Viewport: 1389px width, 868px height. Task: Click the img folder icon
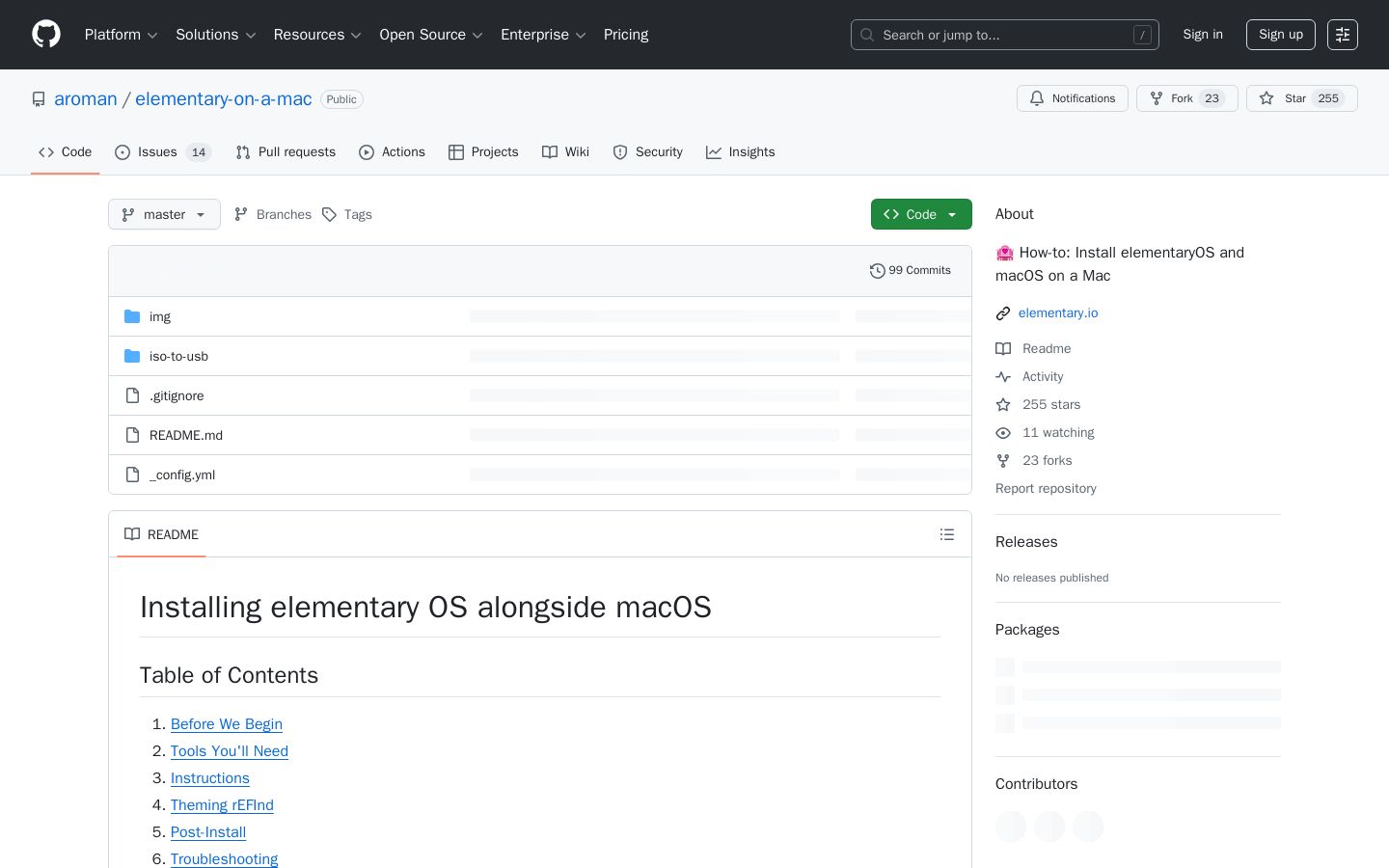pos(132,316)
